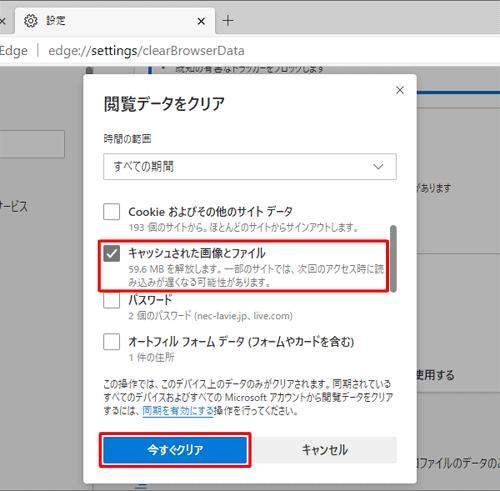Screen dimensions: 500x491
Task: Open a new tab with plus button
Action: coord(228,21)
